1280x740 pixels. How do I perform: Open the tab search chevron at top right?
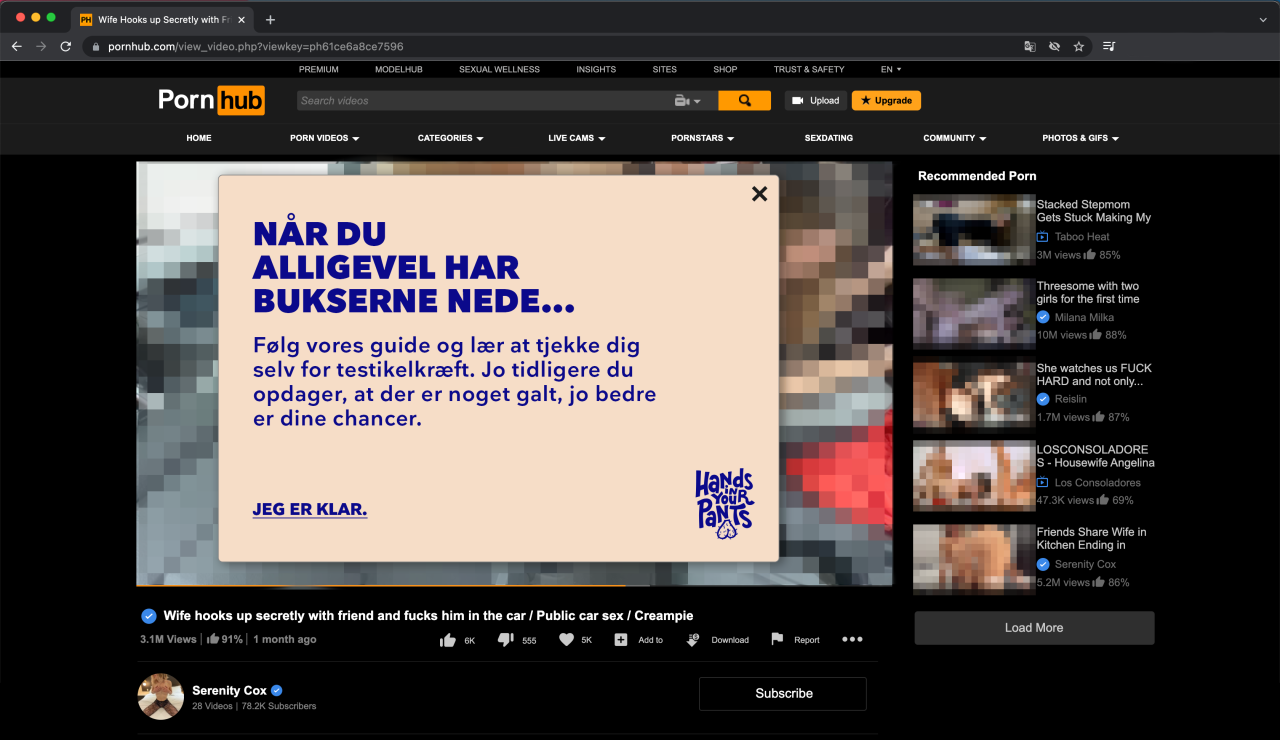1263,20
